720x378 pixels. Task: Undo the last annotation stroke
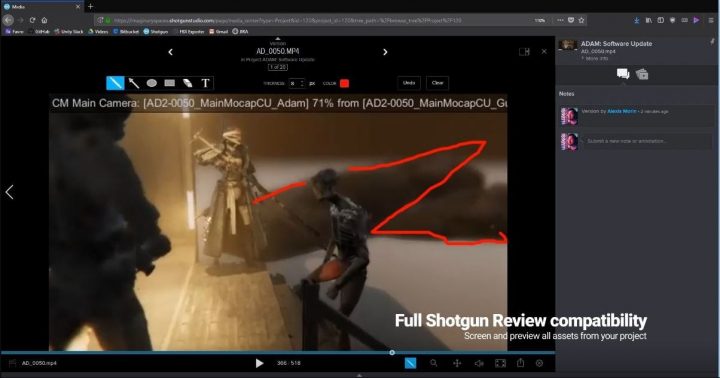(409, 83)
